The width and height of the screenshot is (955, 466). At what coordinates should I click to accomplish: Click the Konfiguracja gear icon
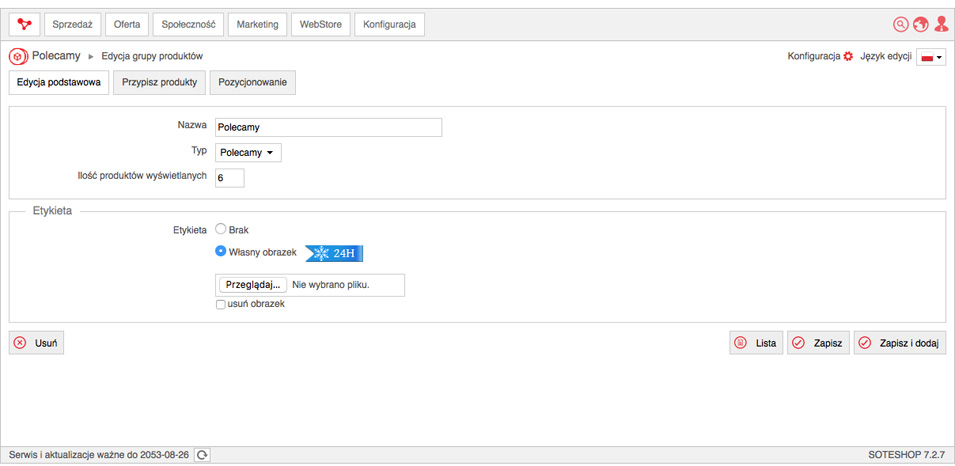pyautogui.click(x=848, y=57)
